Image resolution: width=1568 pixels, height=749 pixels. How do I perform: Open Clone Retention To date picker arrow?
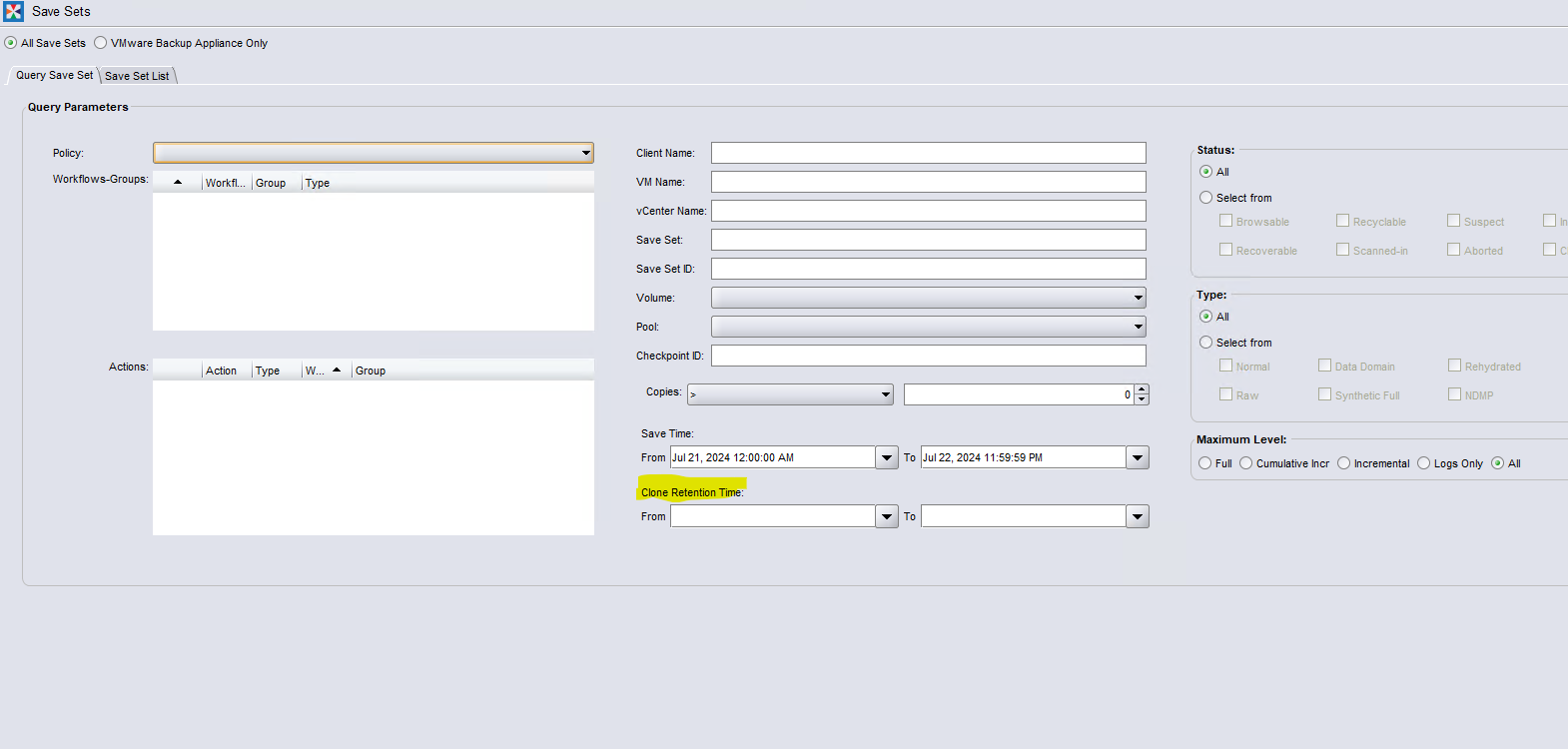tap(1138, 516)
